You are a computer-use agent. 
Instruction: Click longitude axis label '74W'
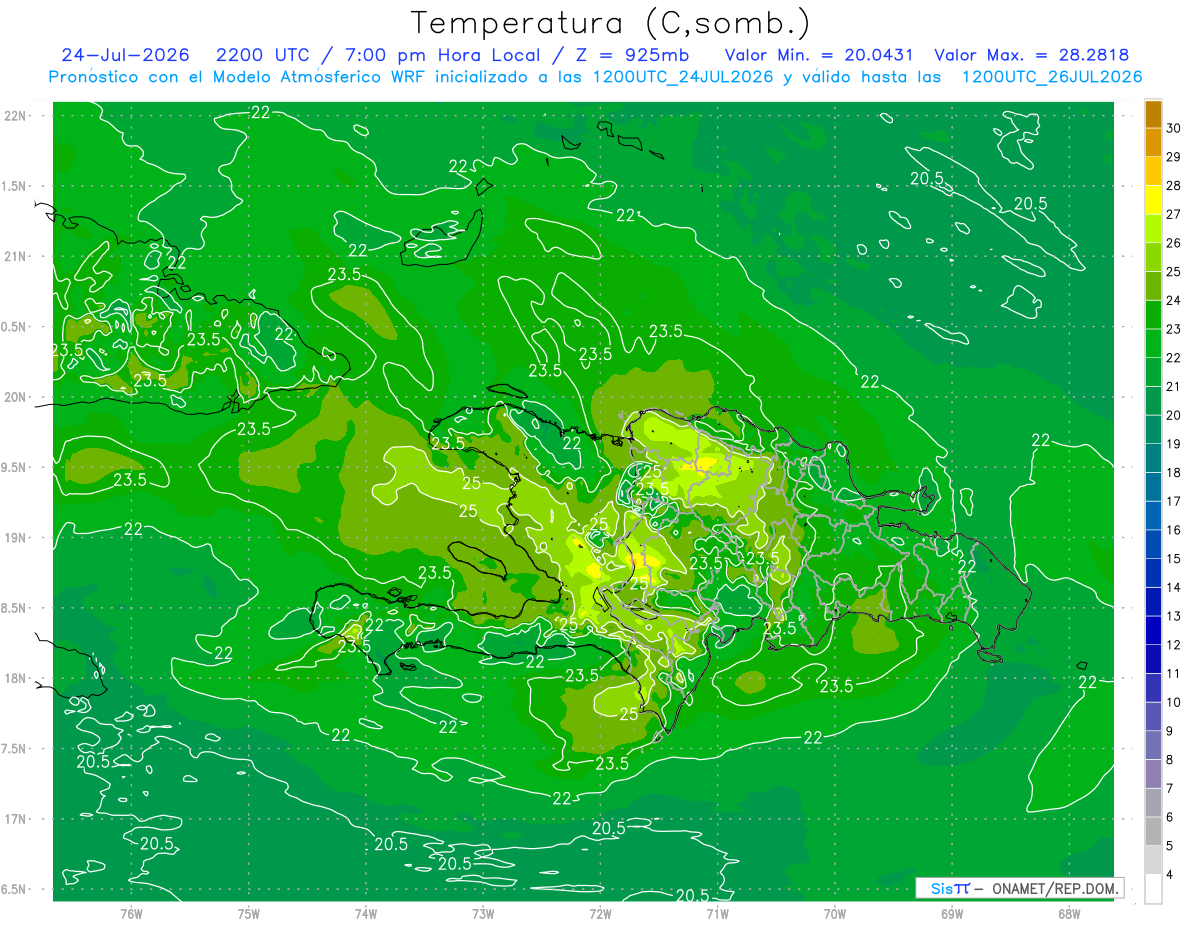pyautogui.click(x=366, y=914)
